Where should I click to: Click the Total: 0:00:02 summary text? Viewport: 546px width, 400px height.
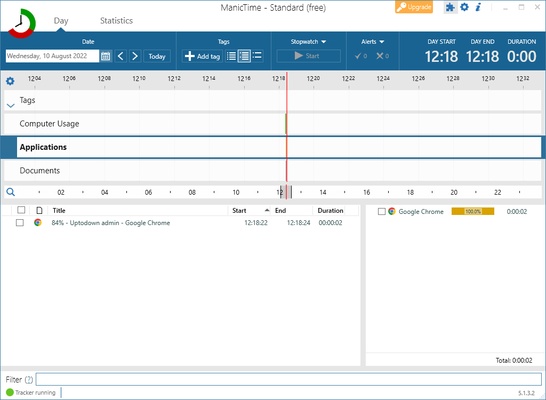click(x=514, y=360)
